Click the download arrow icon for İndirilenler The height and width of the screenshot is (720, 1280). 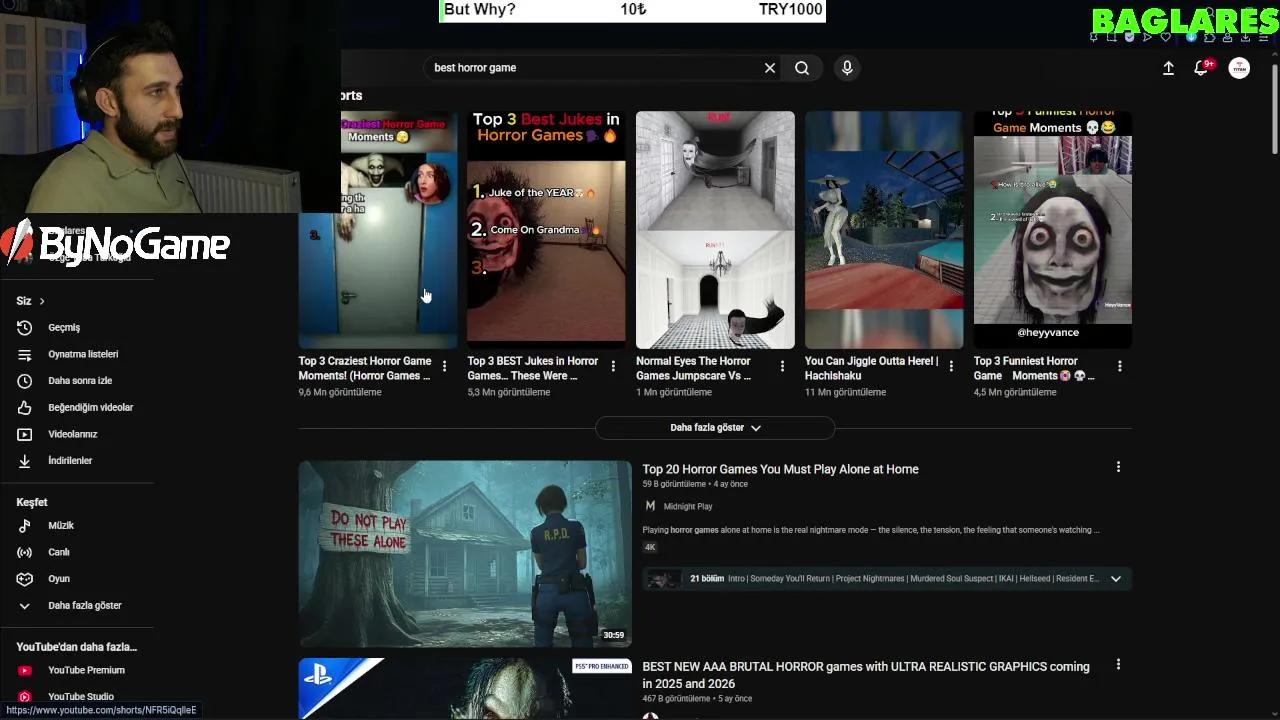(25, 461)
